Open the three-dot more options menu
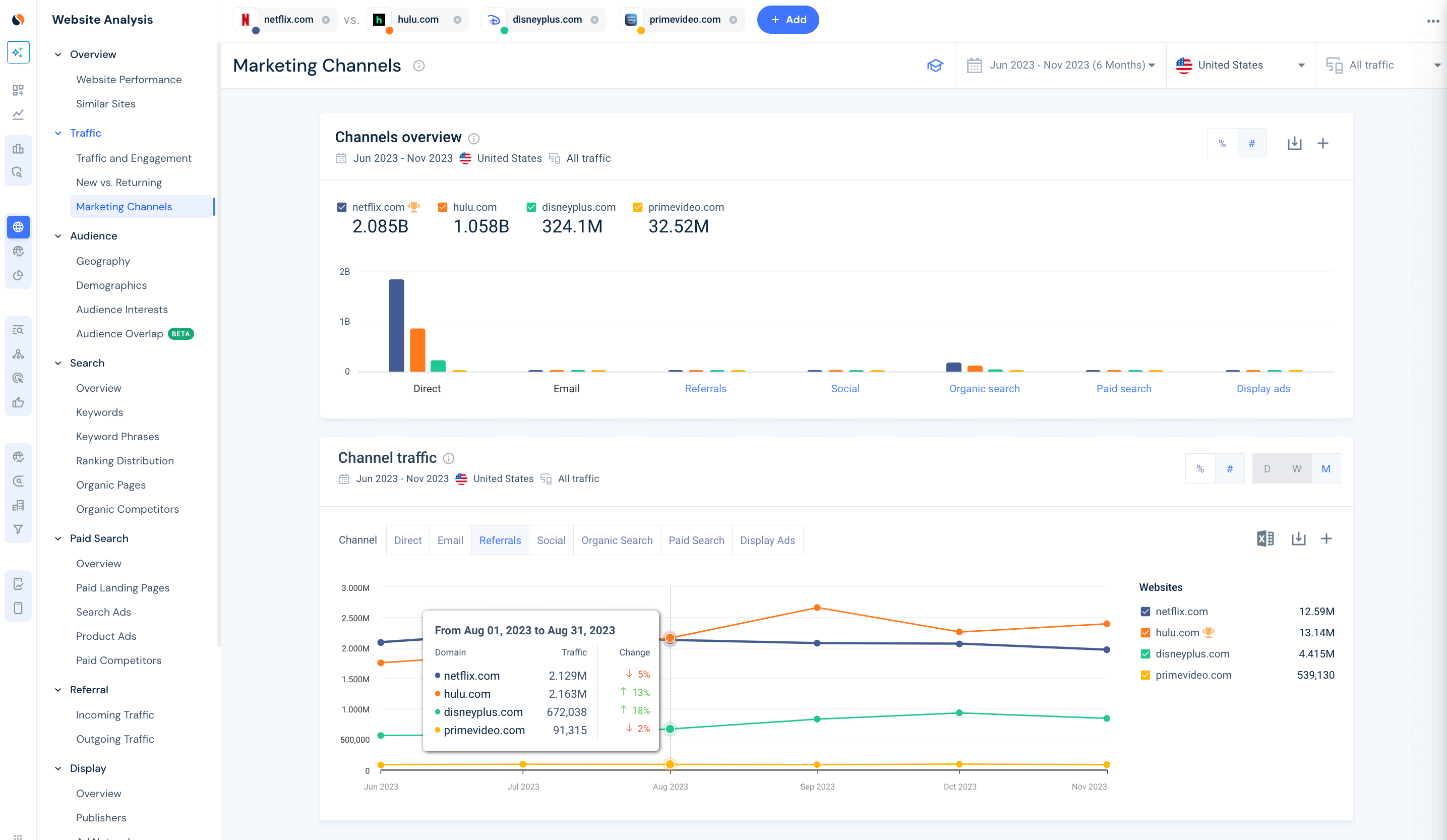 pos(1433,21)
